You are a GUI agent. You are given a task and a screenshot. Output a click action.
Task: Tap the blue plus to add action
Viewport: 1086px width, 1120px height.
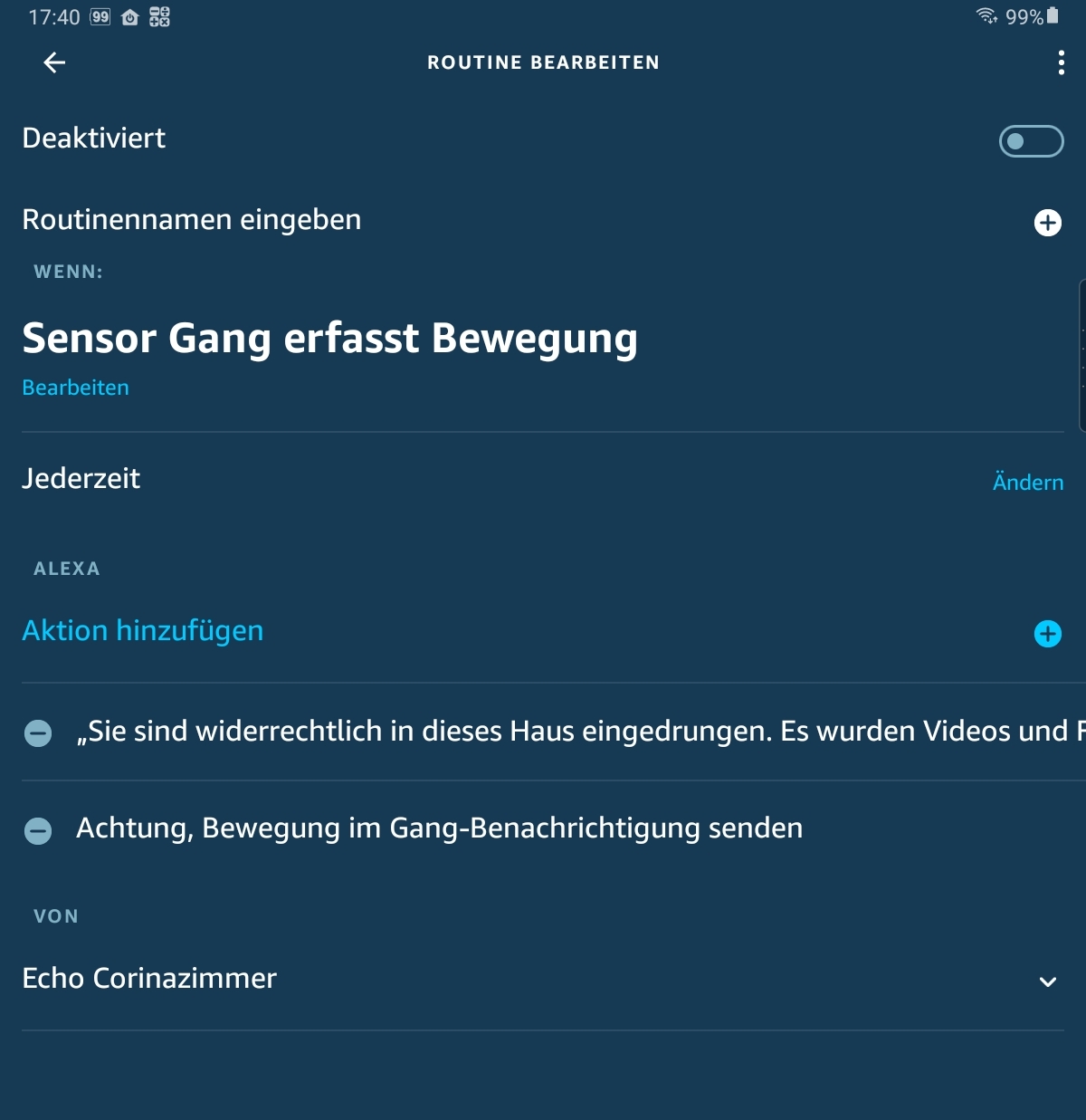pyautogui.click(x=1047, y=634)
